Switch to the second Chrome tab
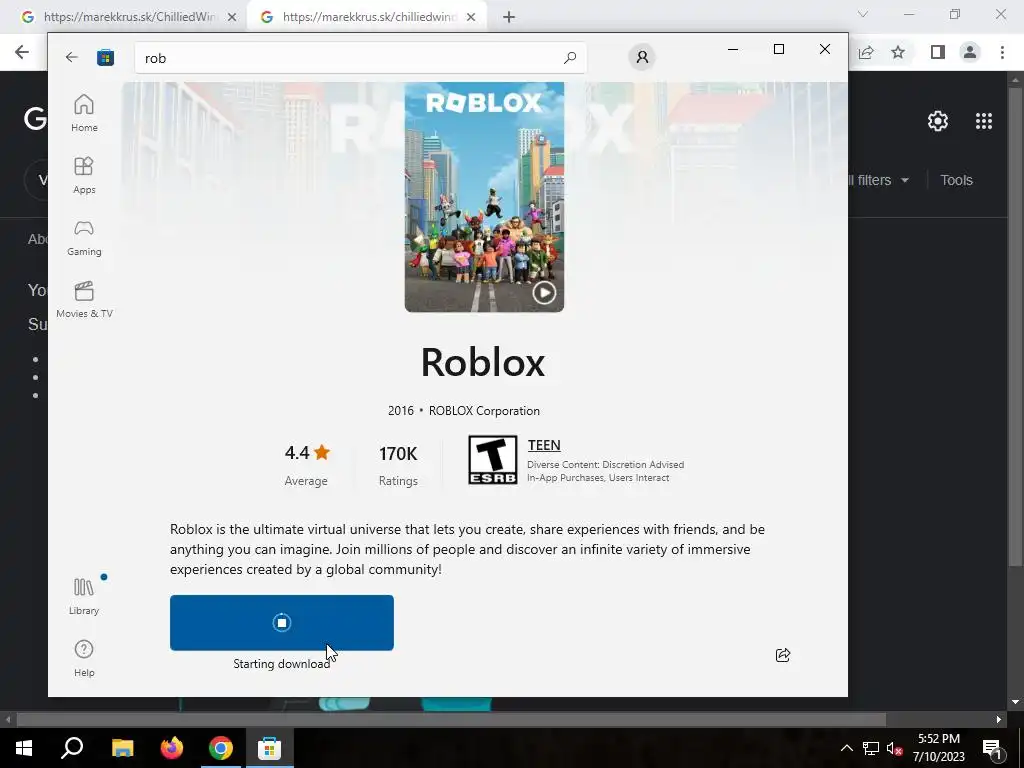 pos(366,17)
